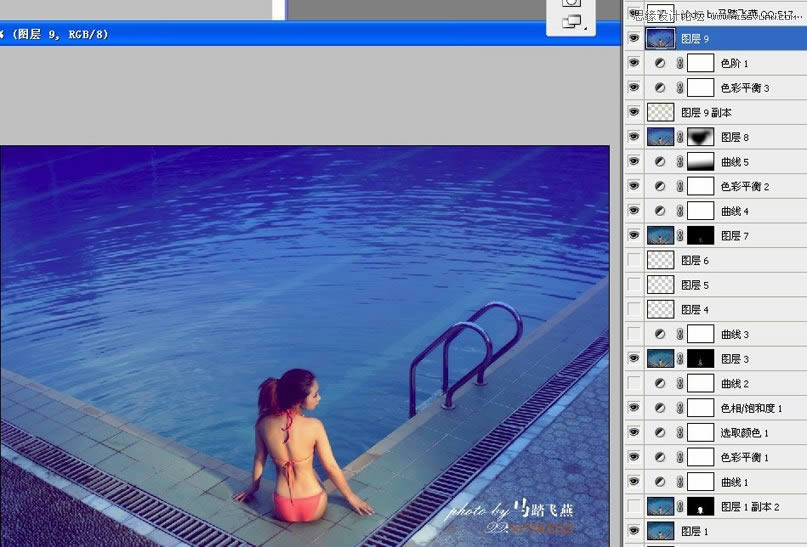Select the gradient mask of 曲线 5
Screen dimensions: 807x547
[700, 161]
